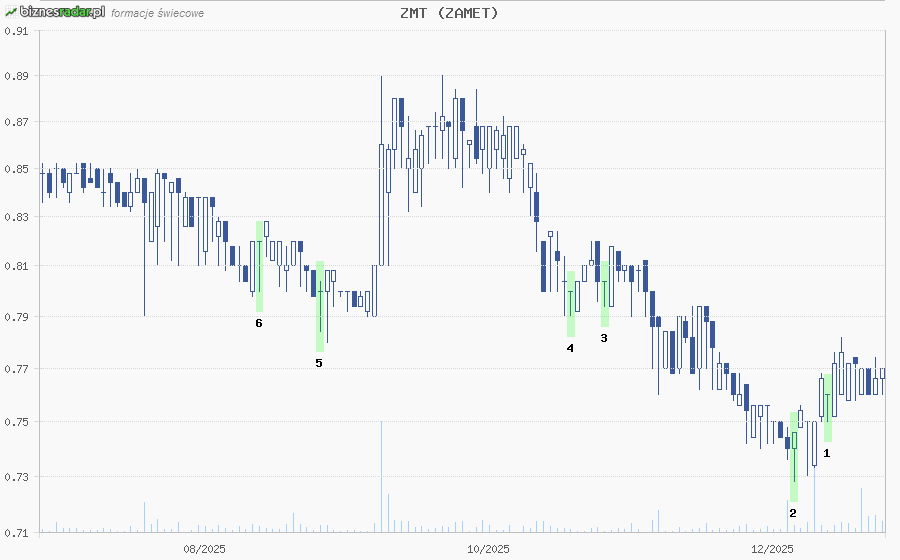Image resolution: width=900 pixels, height=560 pixels.
Task: Pick candlestick pattern marker number 6
Action: [x=259, y=323]
